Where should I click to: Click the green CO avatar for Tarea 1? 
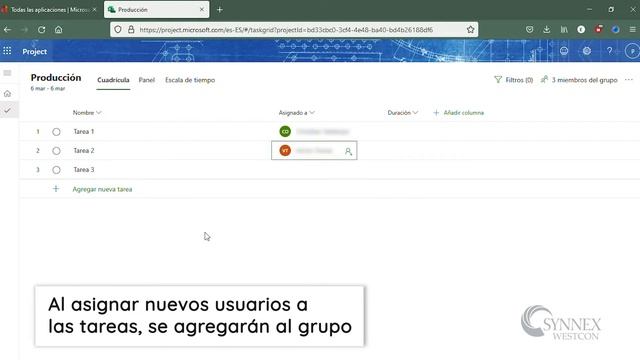pos(285,131)
